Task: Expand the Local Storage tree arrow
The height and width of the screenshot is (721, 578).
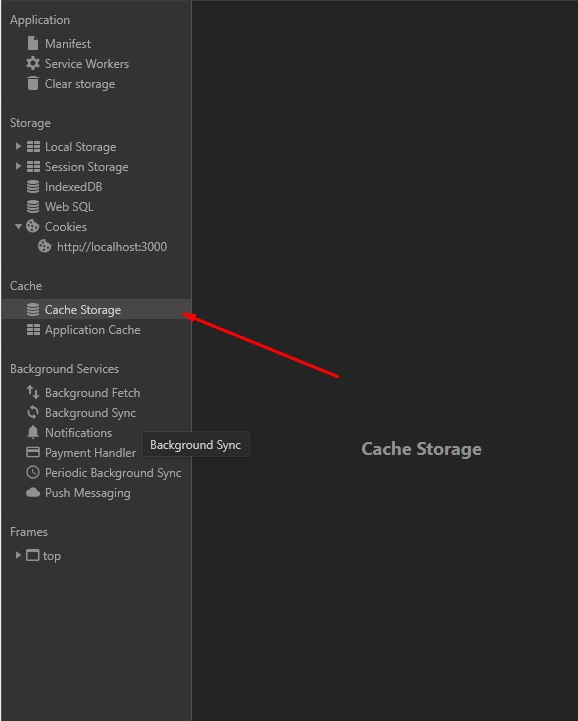Action: (18, 146)
